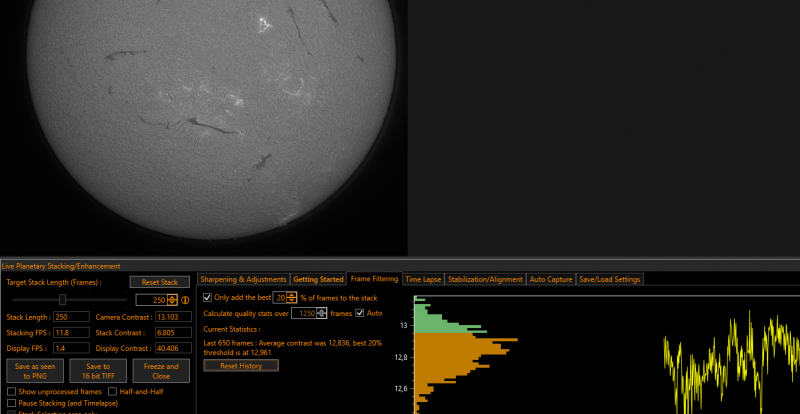Switch to the Sharpening & Adjustments tab
800x414 pixels.
(243, 279)
